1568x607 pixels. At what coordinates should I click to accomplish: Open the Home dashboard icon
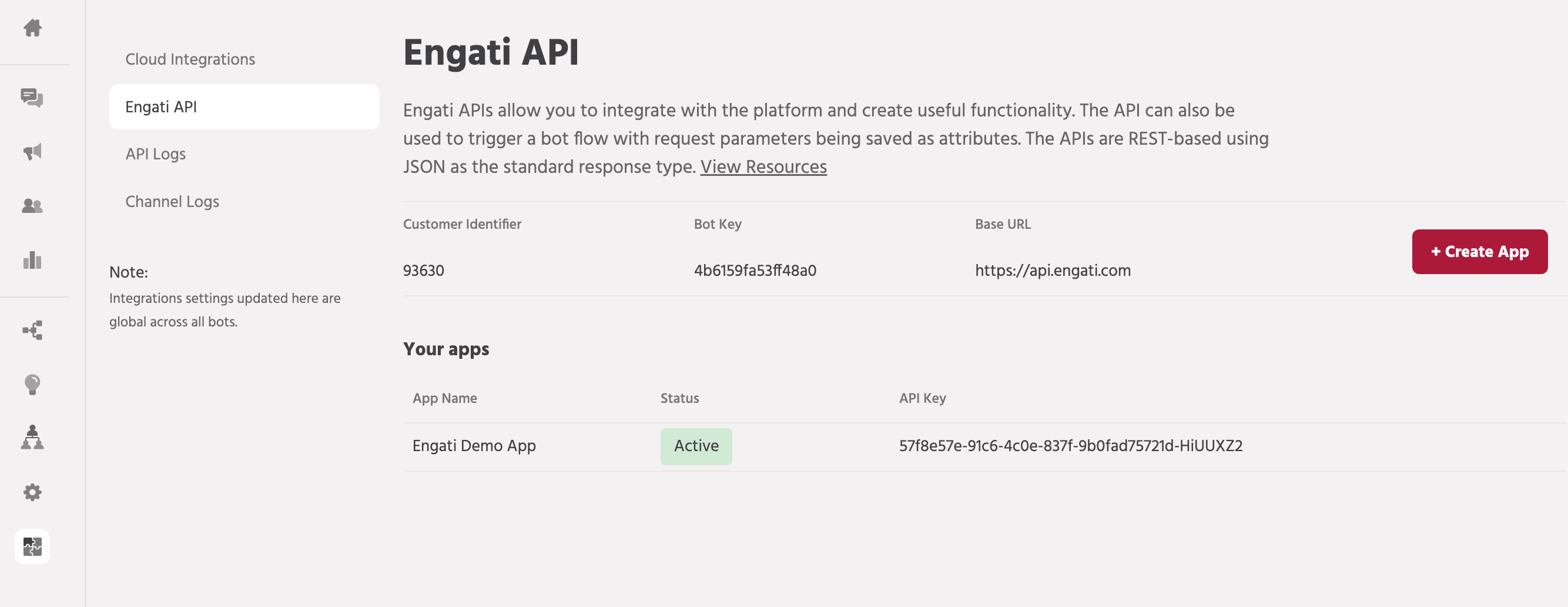click(x=32, y=28)
